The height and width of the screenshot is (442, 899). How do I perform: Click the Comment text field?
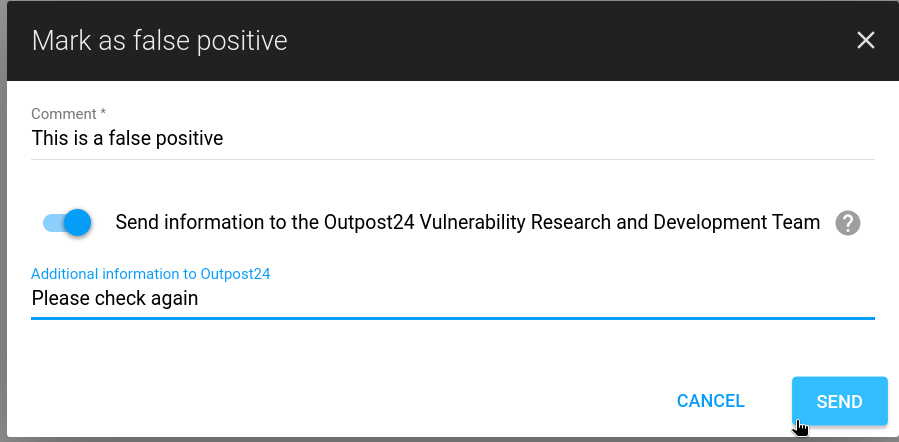point(452,138)
